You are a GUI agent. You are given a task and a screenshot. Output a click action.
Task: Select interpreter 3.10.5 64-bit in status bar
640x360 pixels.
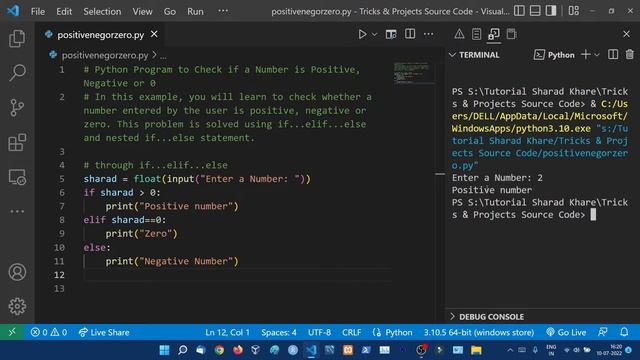(x=478, y=332)
